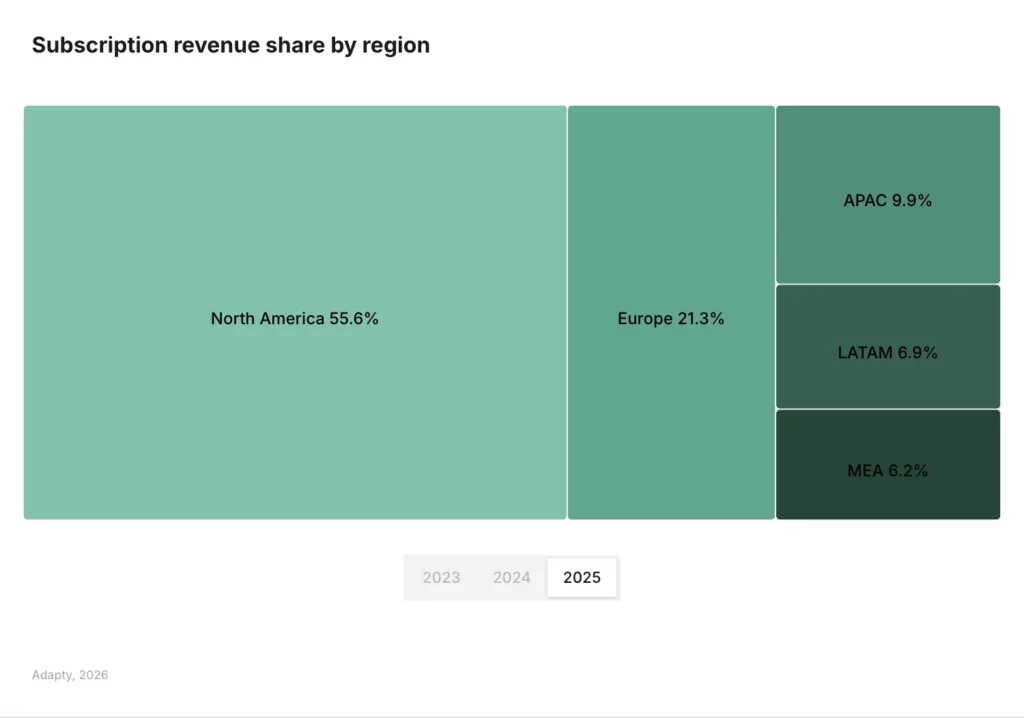Select the active 2025 year tab

point(582,577)
